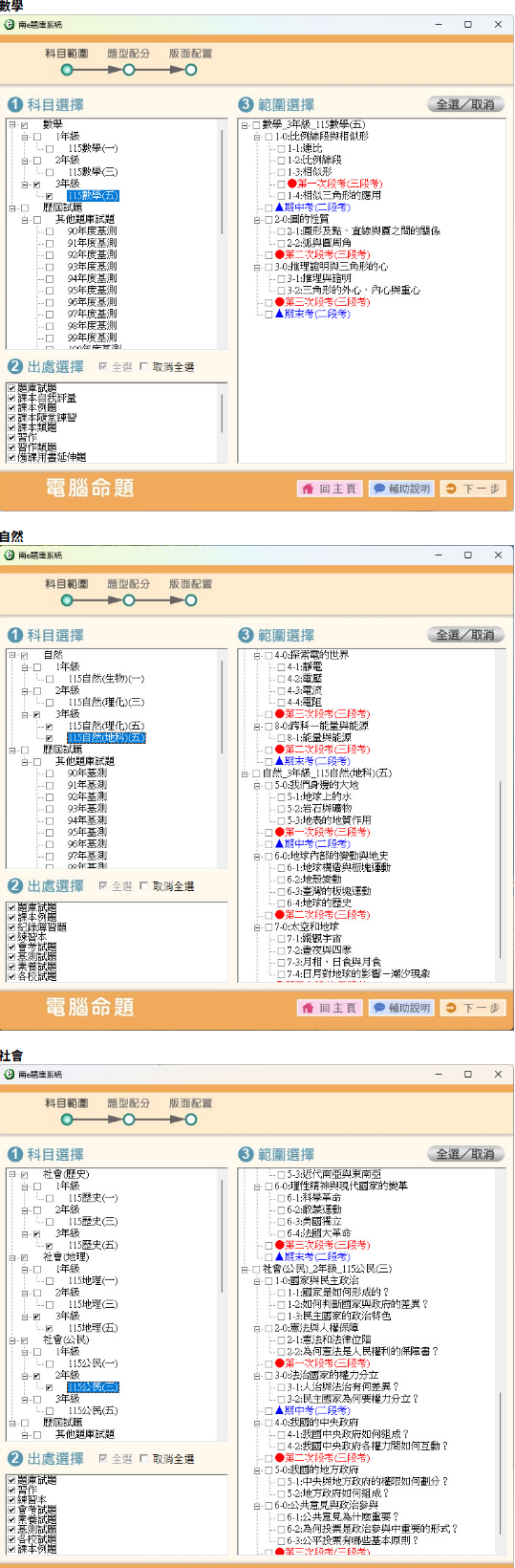Select 題型配分 step label in 自然 window
This screenshot has width=515, height=1568.
click(129, 584)
